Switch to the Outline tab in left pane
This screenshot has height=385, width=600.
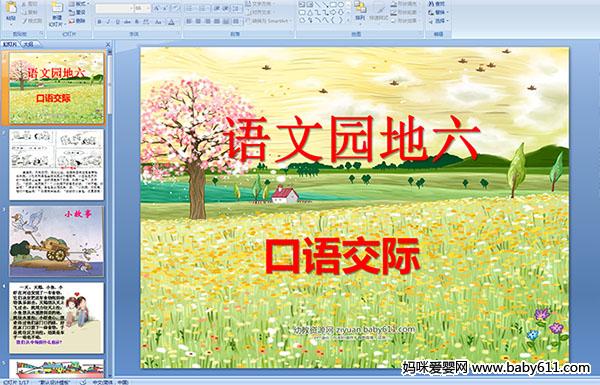pos(28,44)
